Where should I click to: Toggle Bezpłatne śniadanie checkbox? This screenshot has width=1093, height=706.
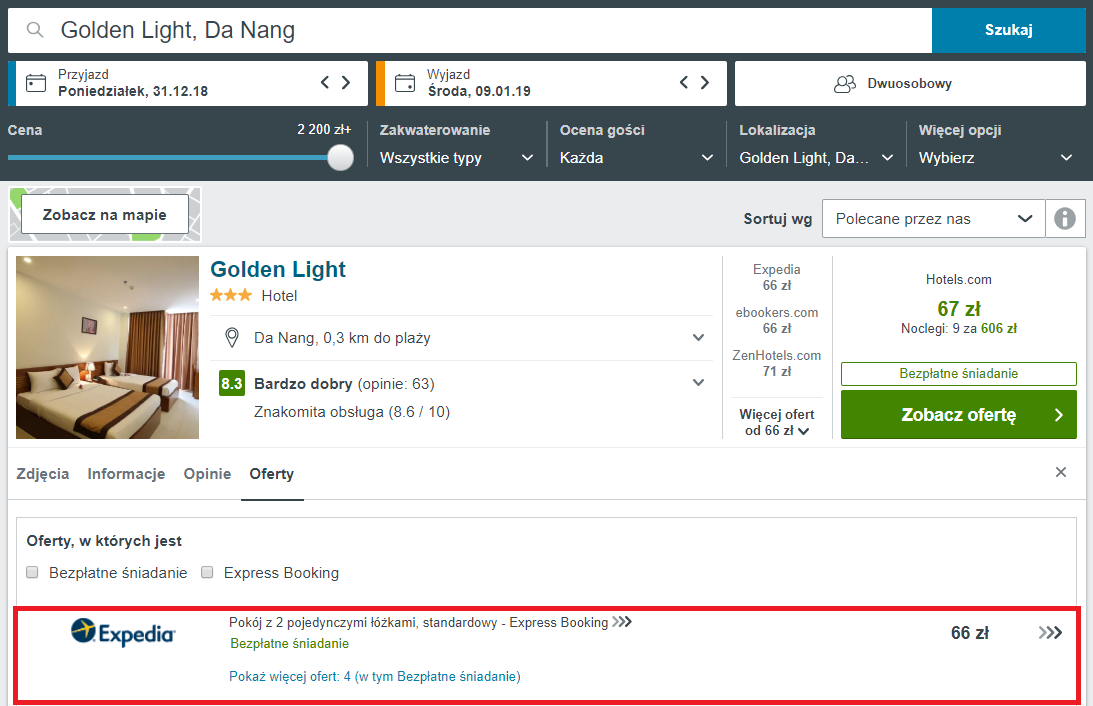click(x=32, y=572)
